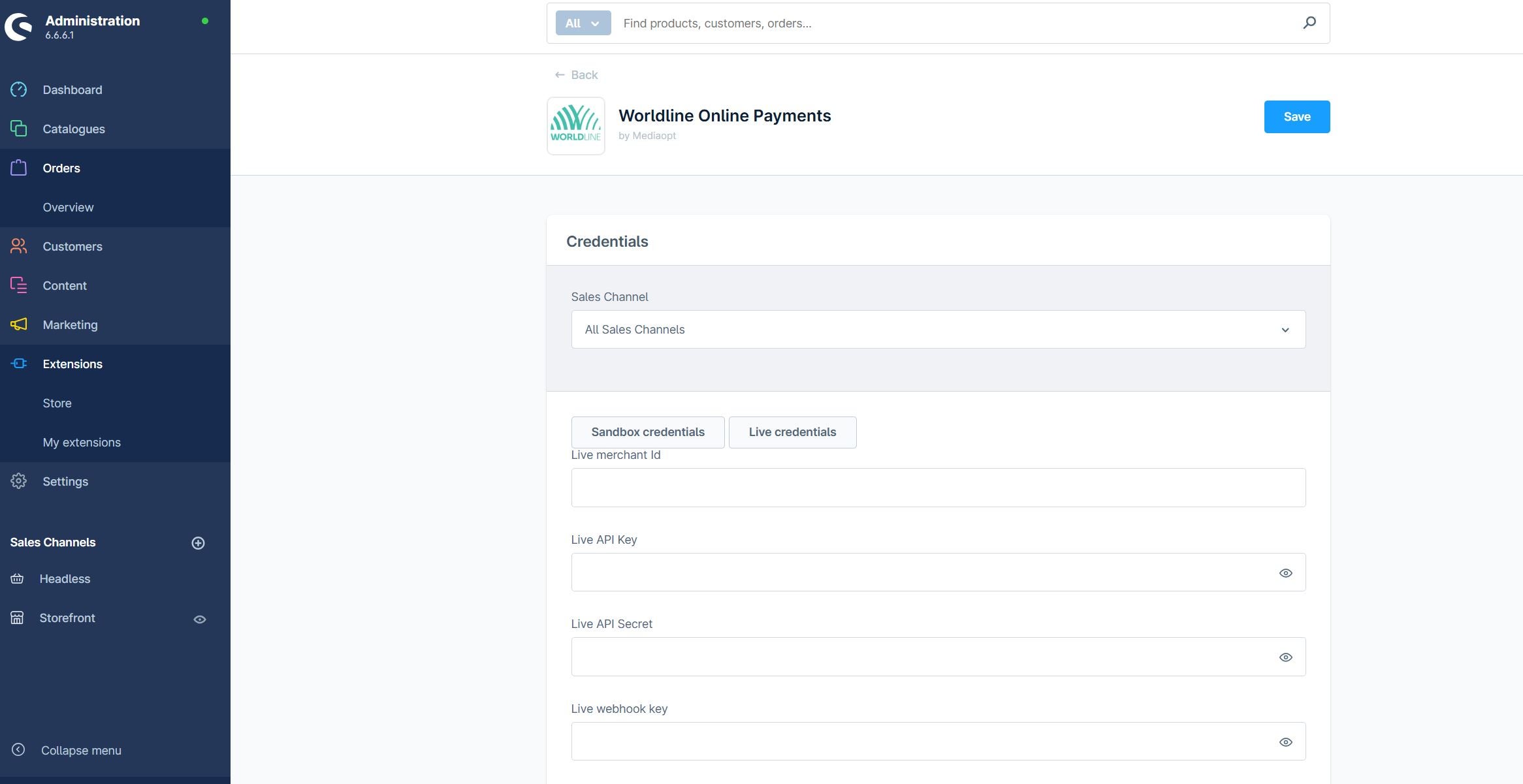Open the All search filter dropdown
Image resolution: width=1523 pixels, height=784 pixels.
(x=583, y=23)
